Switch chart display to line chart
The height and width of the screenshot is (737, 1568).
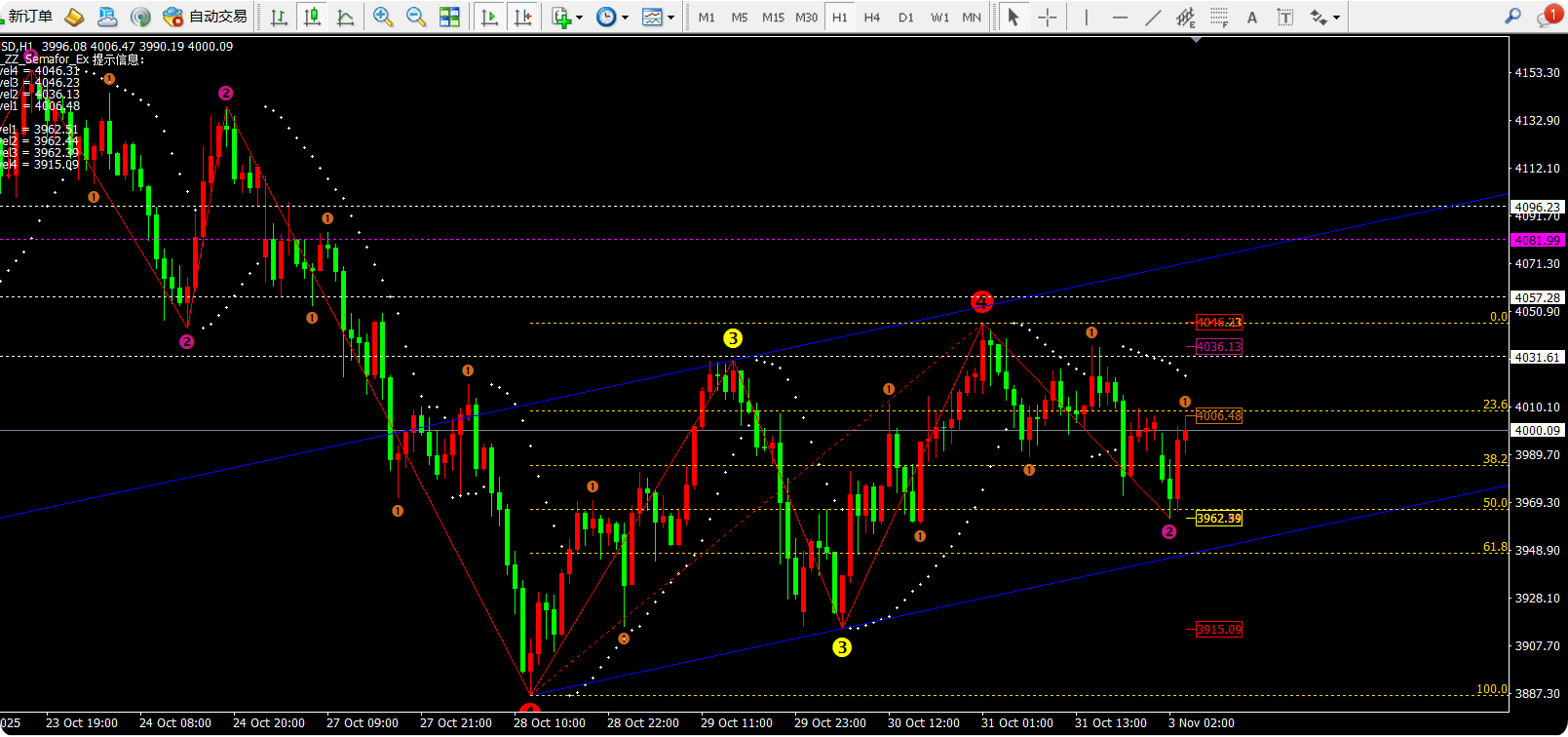(345, 17)
